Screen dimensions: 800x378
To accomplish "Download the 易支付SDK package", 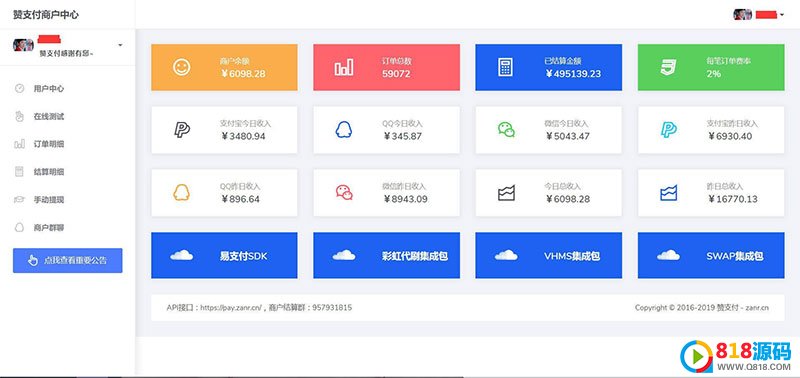I will click(224, 255).
